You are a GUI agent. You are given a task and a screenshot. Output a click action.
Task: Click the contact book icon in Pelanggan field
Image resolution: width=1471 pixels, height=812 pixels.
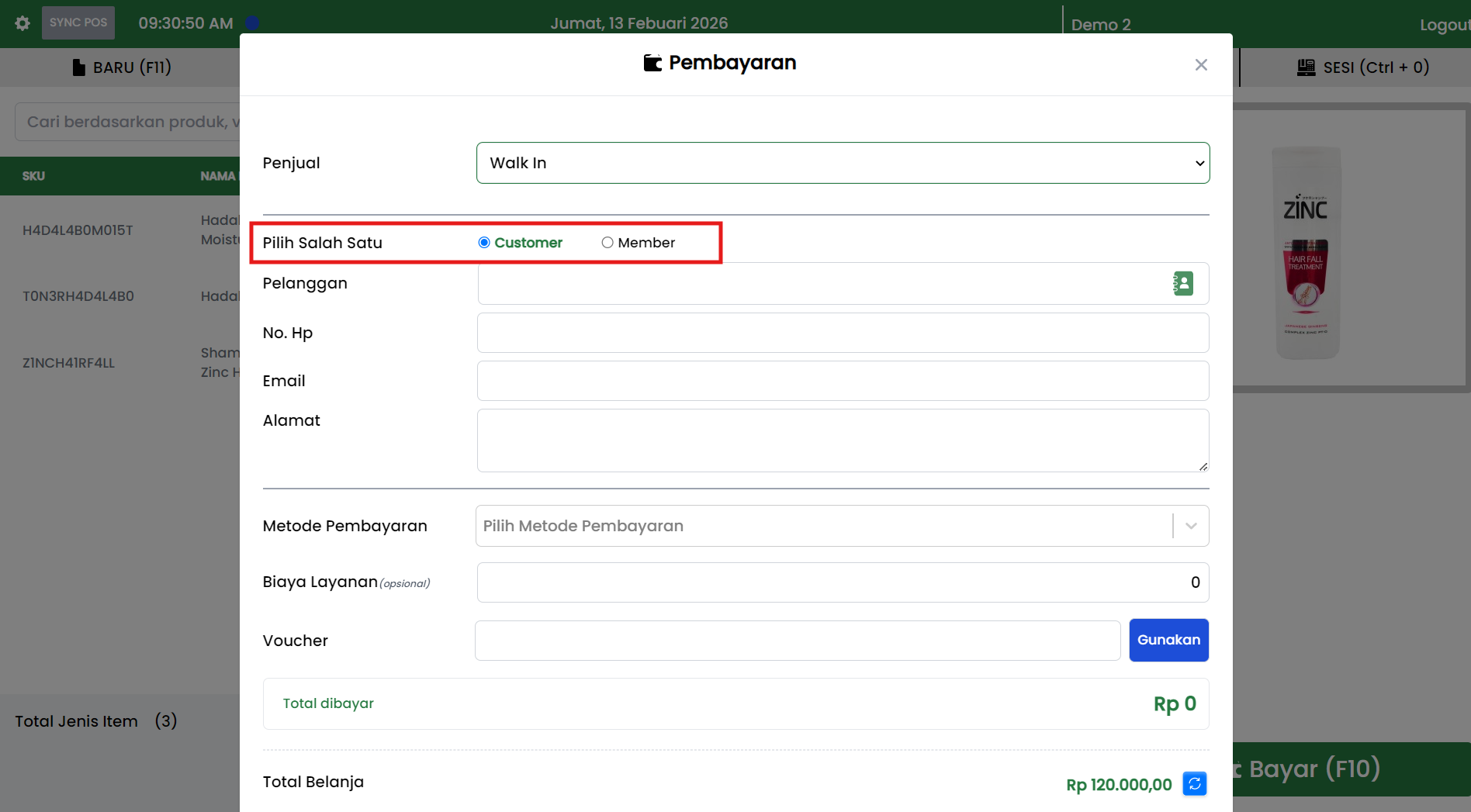1182,284
